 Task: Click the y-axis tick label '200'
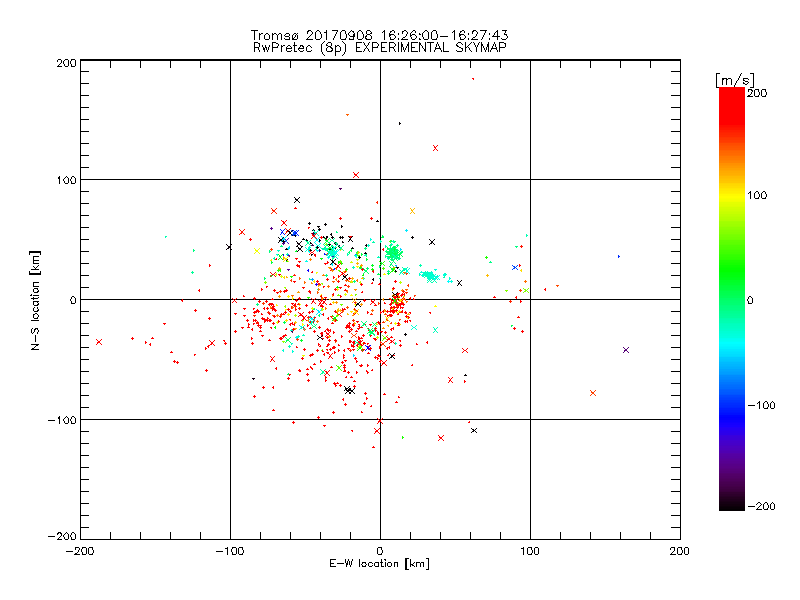click(67, 63)
